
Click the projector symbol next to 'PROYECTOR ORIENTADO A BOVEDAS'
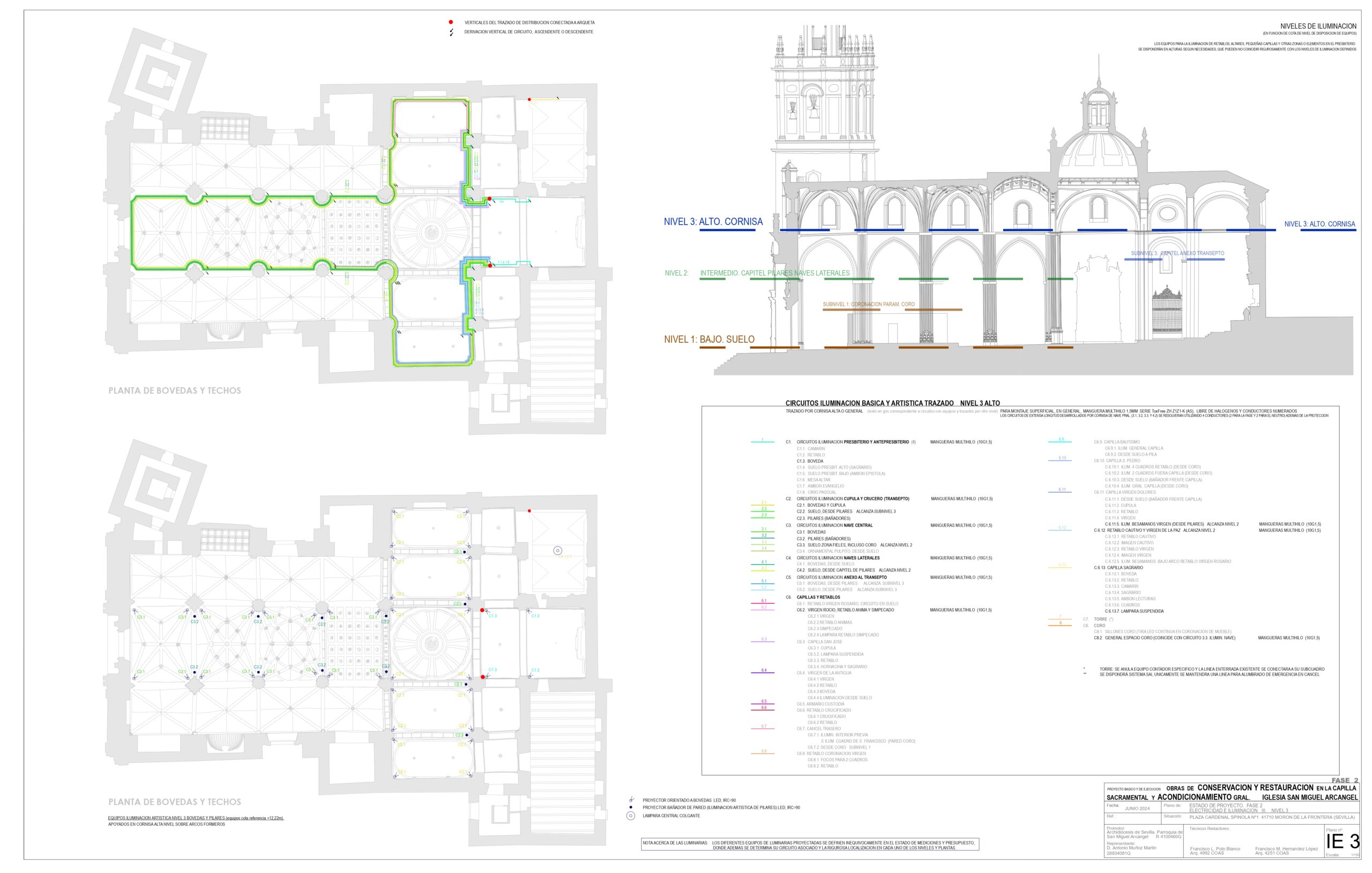coord(631,800)
